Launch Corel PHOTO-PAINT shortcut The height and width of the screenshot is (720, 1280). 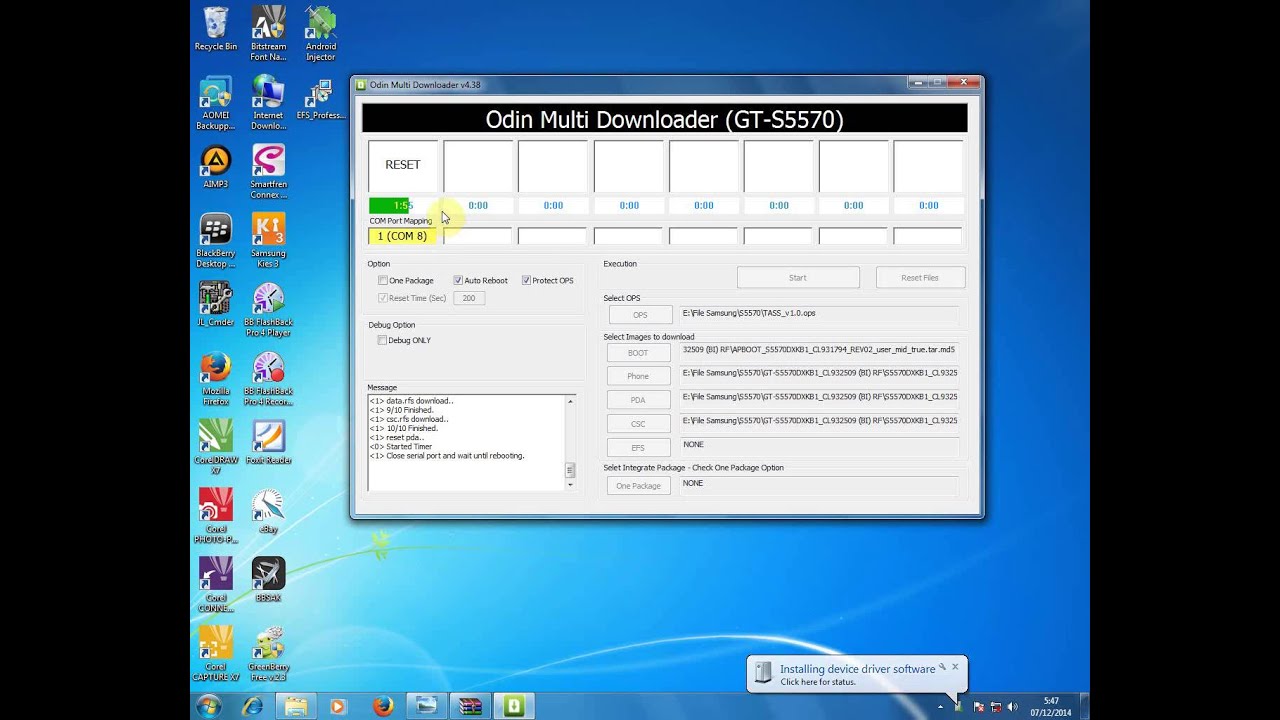click(x=216, y=516)
